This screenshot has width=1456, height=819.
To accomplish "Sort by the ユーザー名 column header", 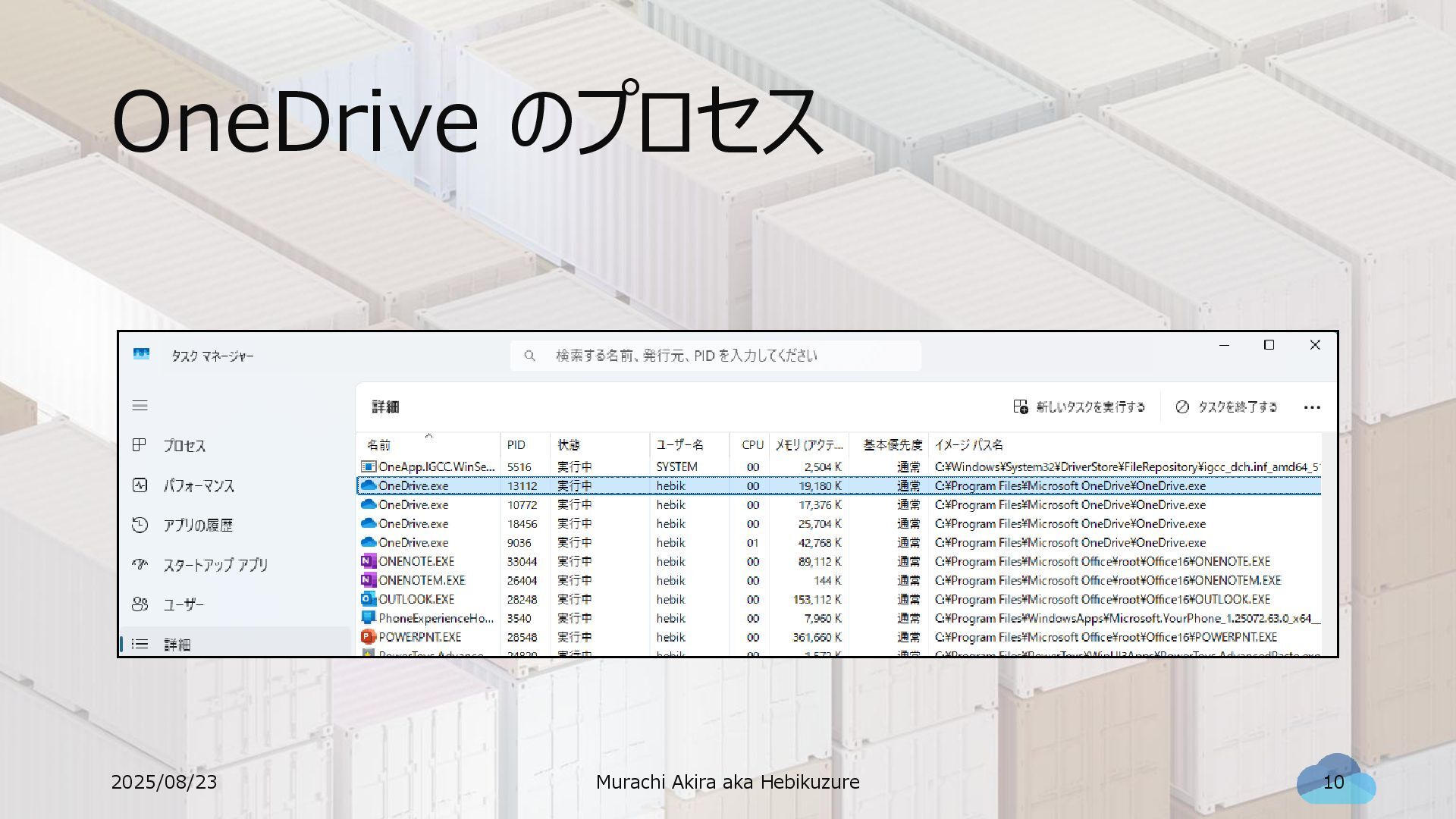I will pyautogui.click(x=689, y=444).
